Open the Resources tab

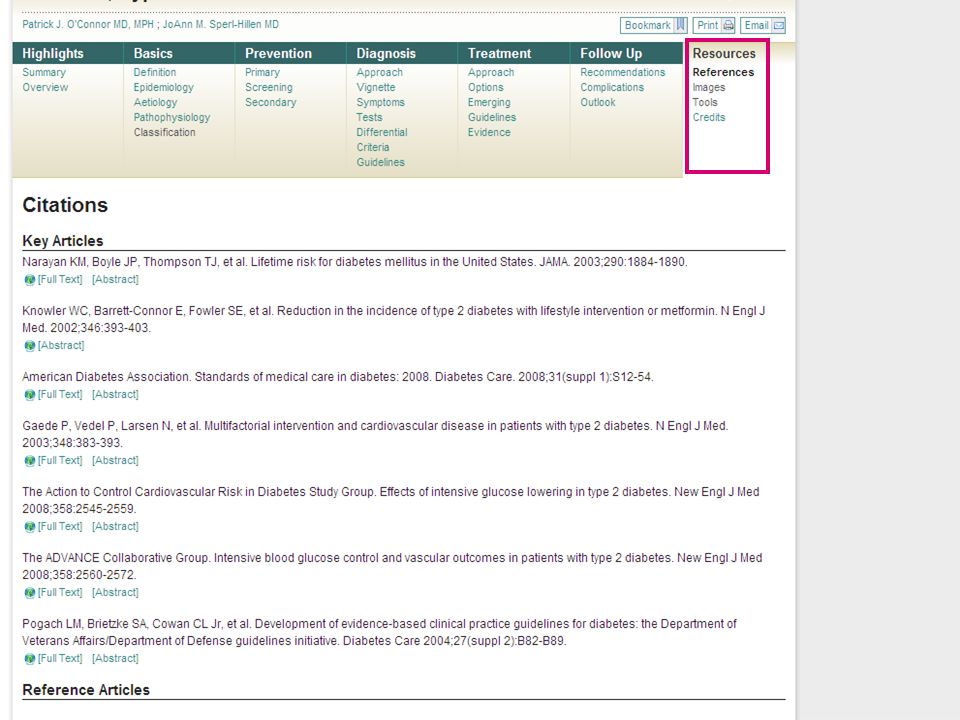[724, 53]
